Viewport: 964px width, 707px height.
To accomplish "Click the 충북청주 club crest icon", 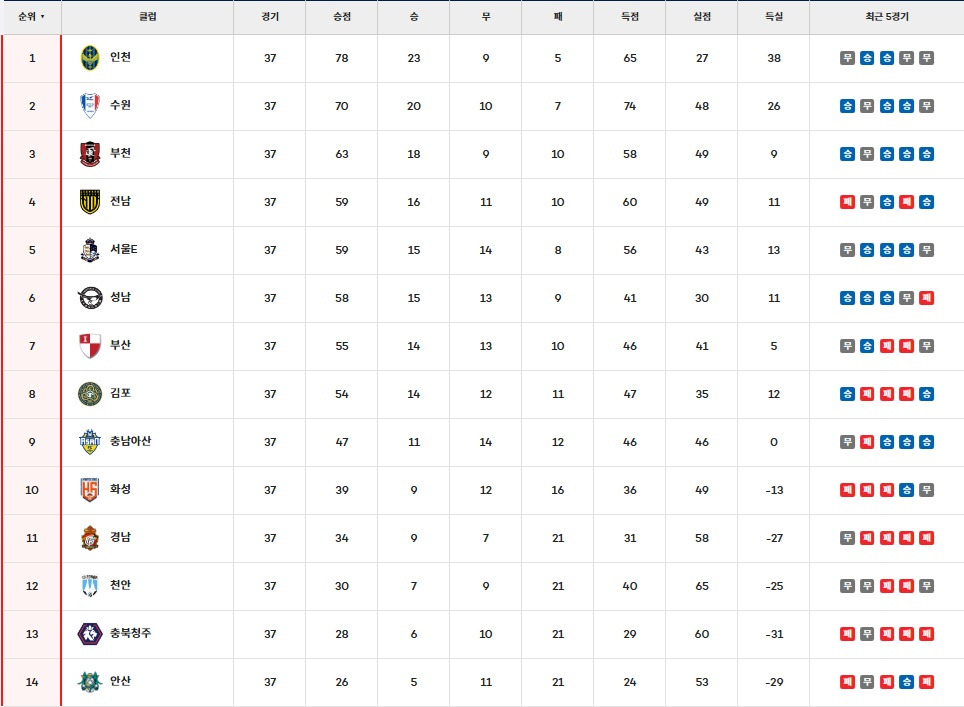I will click(x=90, y=634).
